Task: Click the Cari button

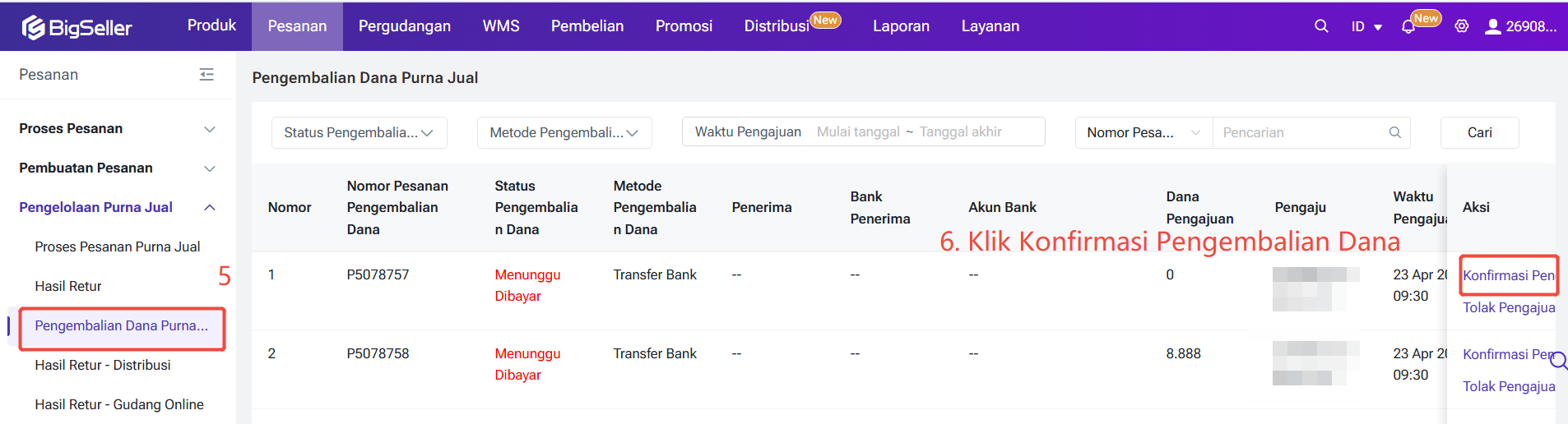Action: pos(1479,132)
